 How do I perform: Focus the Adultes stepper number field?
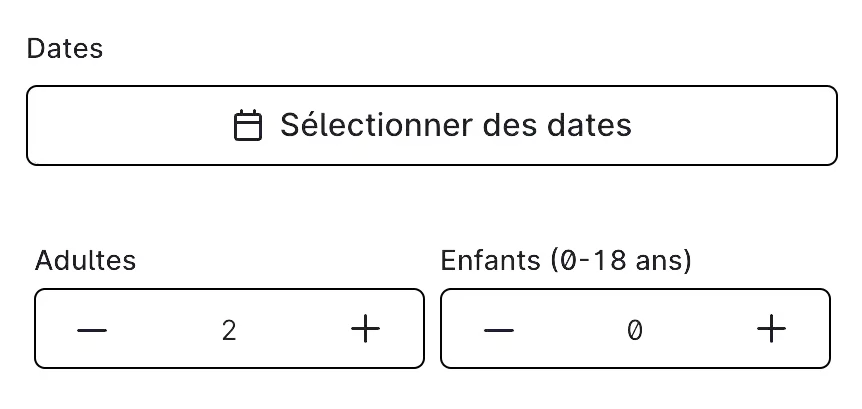click(229, 330)
